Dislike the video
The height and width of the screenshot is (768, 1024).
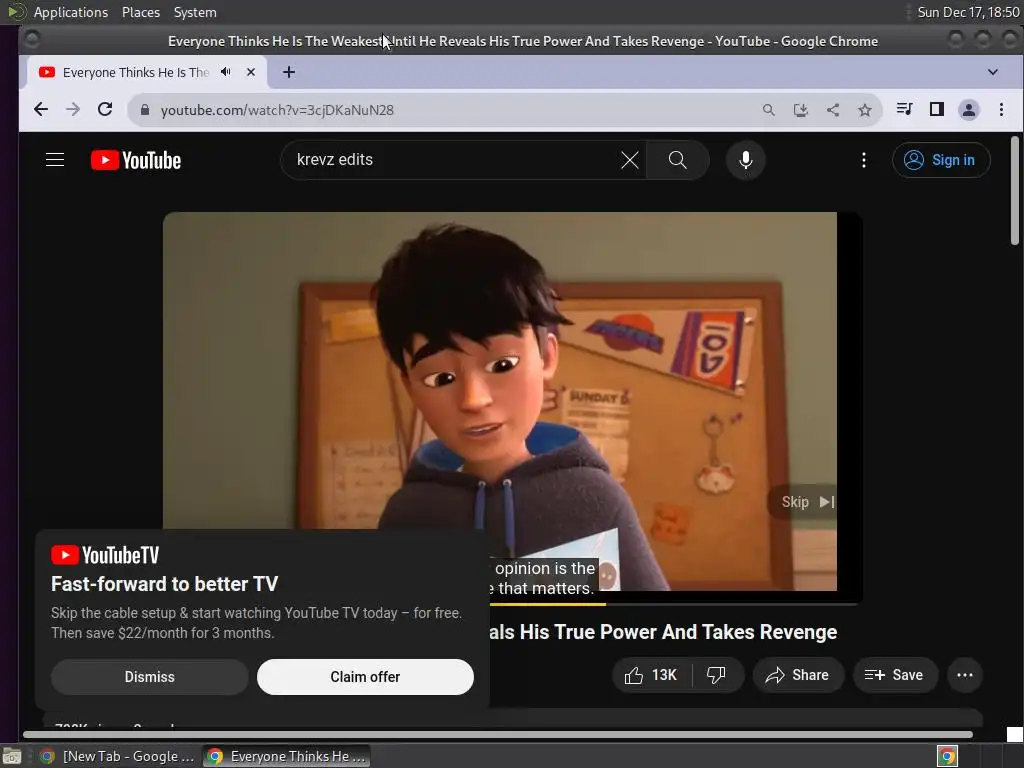coord(716,675)
